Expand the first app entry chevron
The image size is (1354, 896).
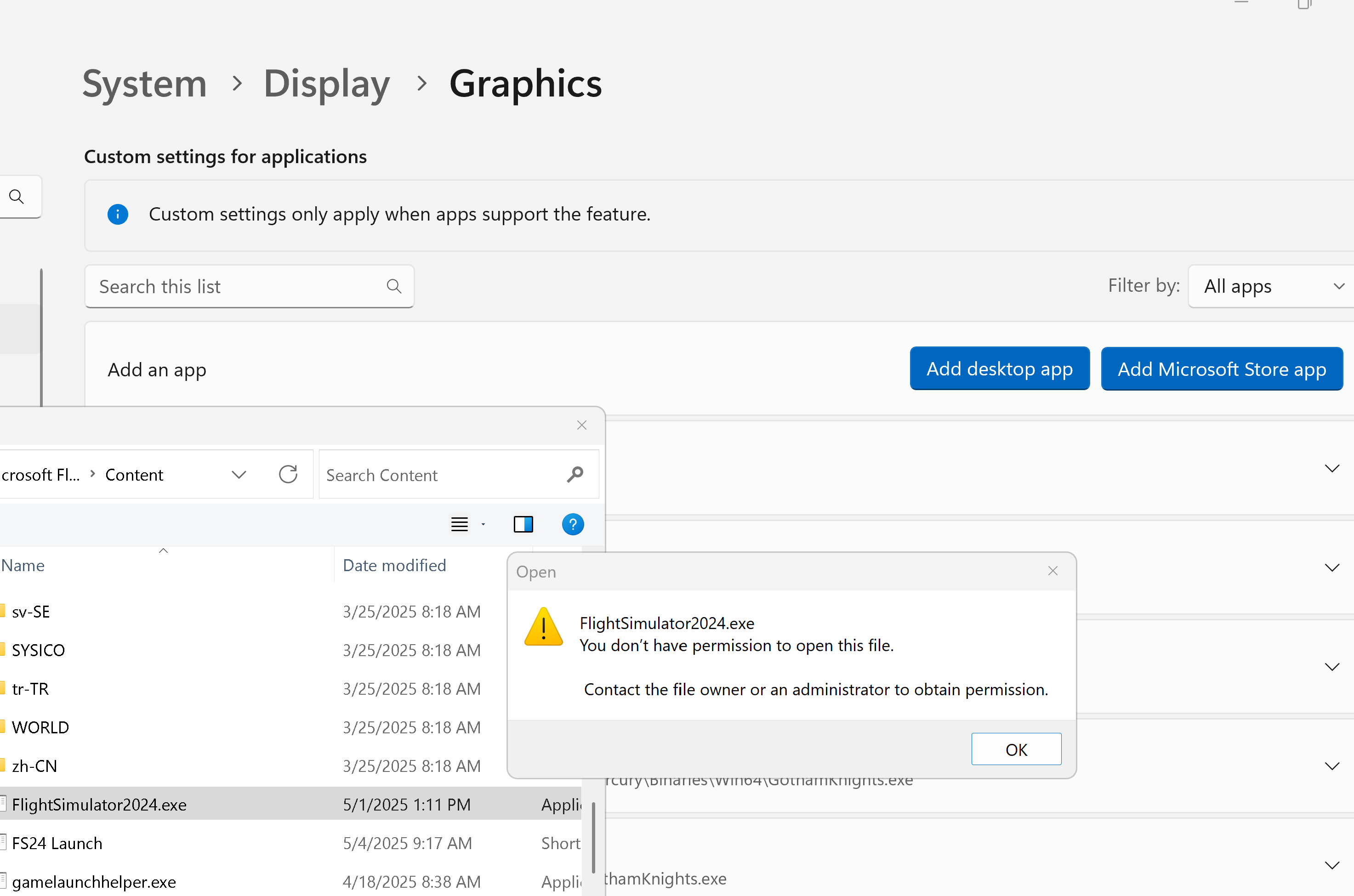(x=1332, y=469)
